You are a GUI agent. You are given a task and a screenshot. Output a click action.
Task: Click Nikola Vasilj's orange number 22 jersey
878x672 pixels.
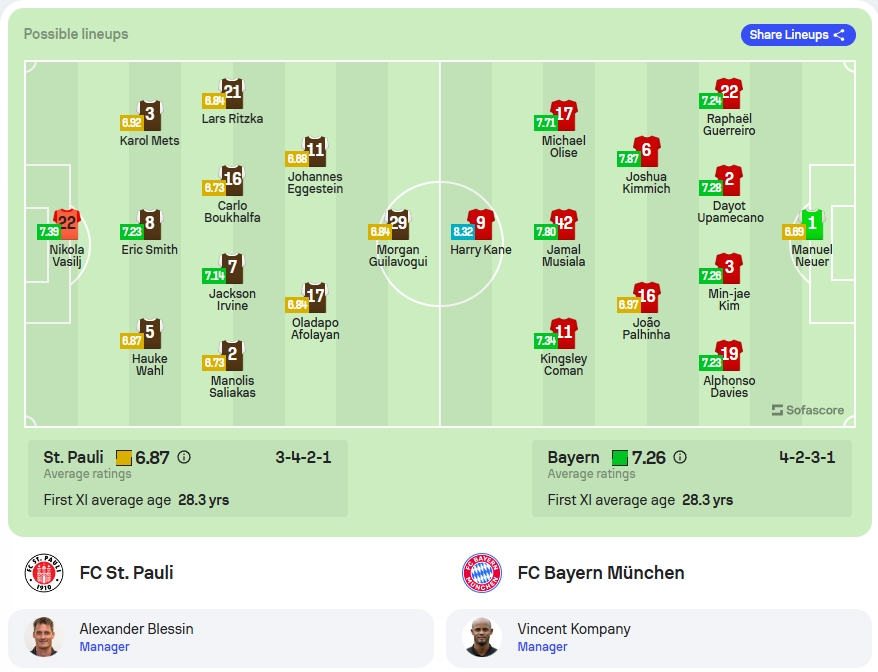click(67, 224)
